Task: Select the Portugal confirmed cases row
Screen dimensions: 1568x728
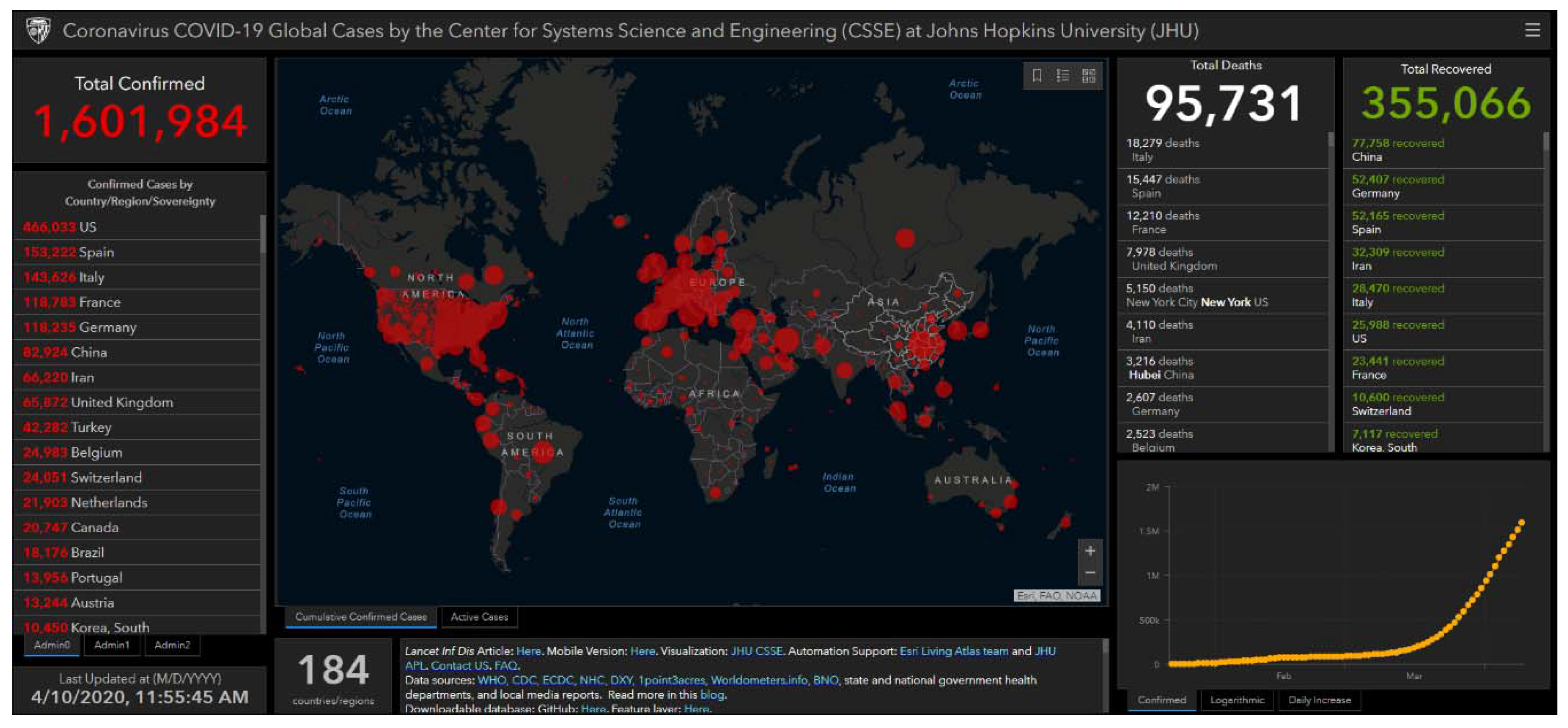Action: tap(137, 577)
